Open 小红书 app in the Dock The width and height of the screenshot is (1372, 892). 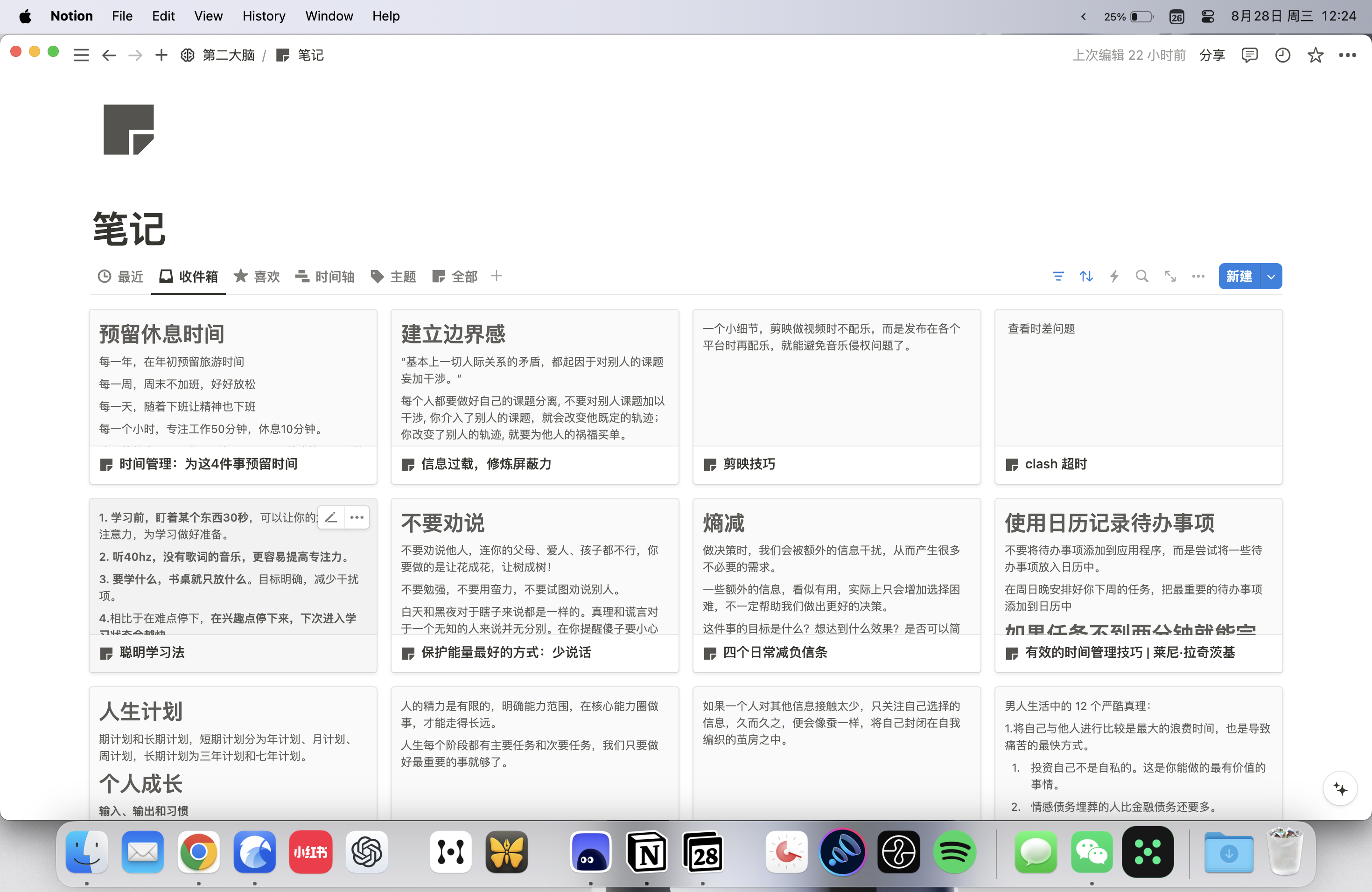tap(311, 852)
